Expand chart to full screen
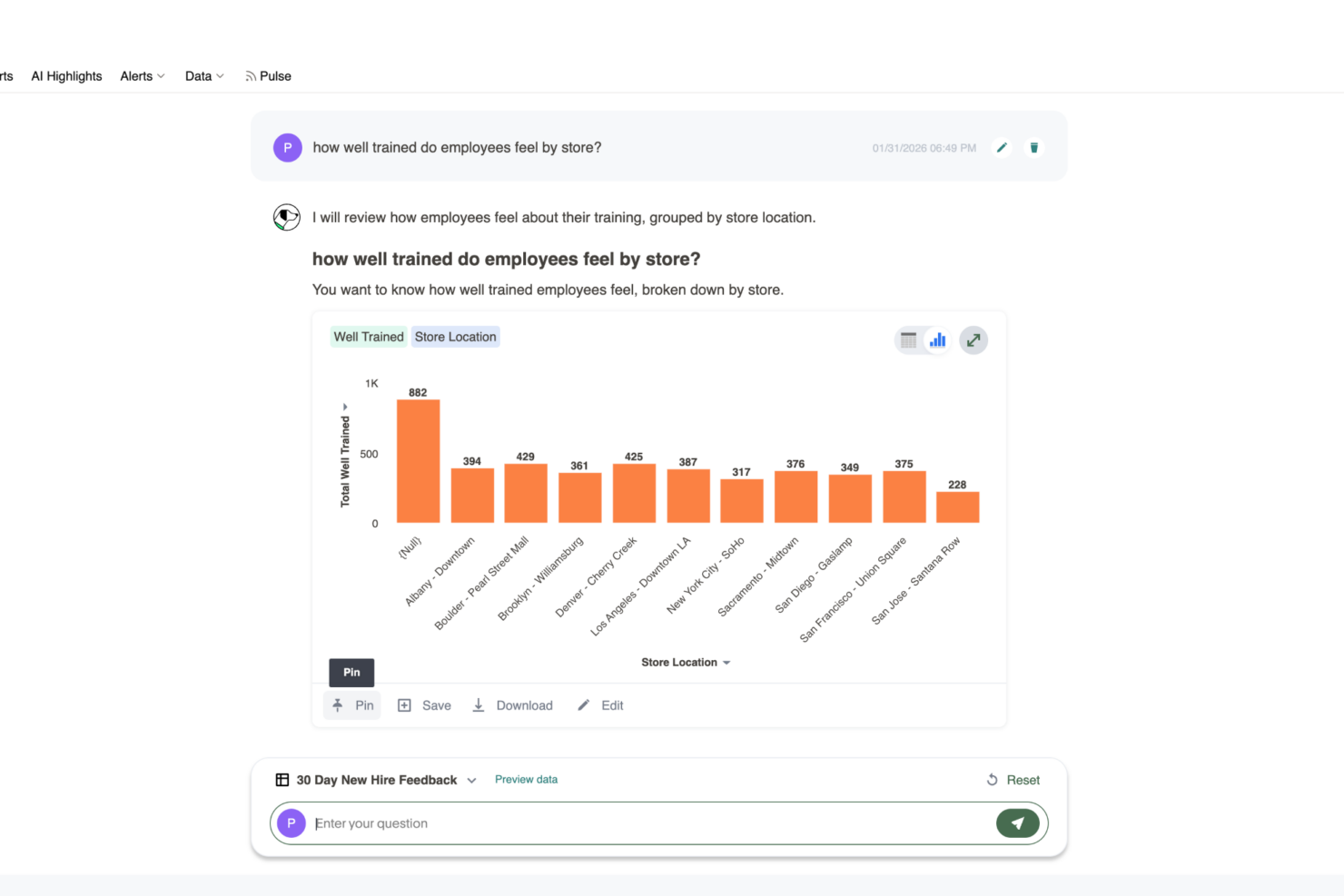 [973, 340]
